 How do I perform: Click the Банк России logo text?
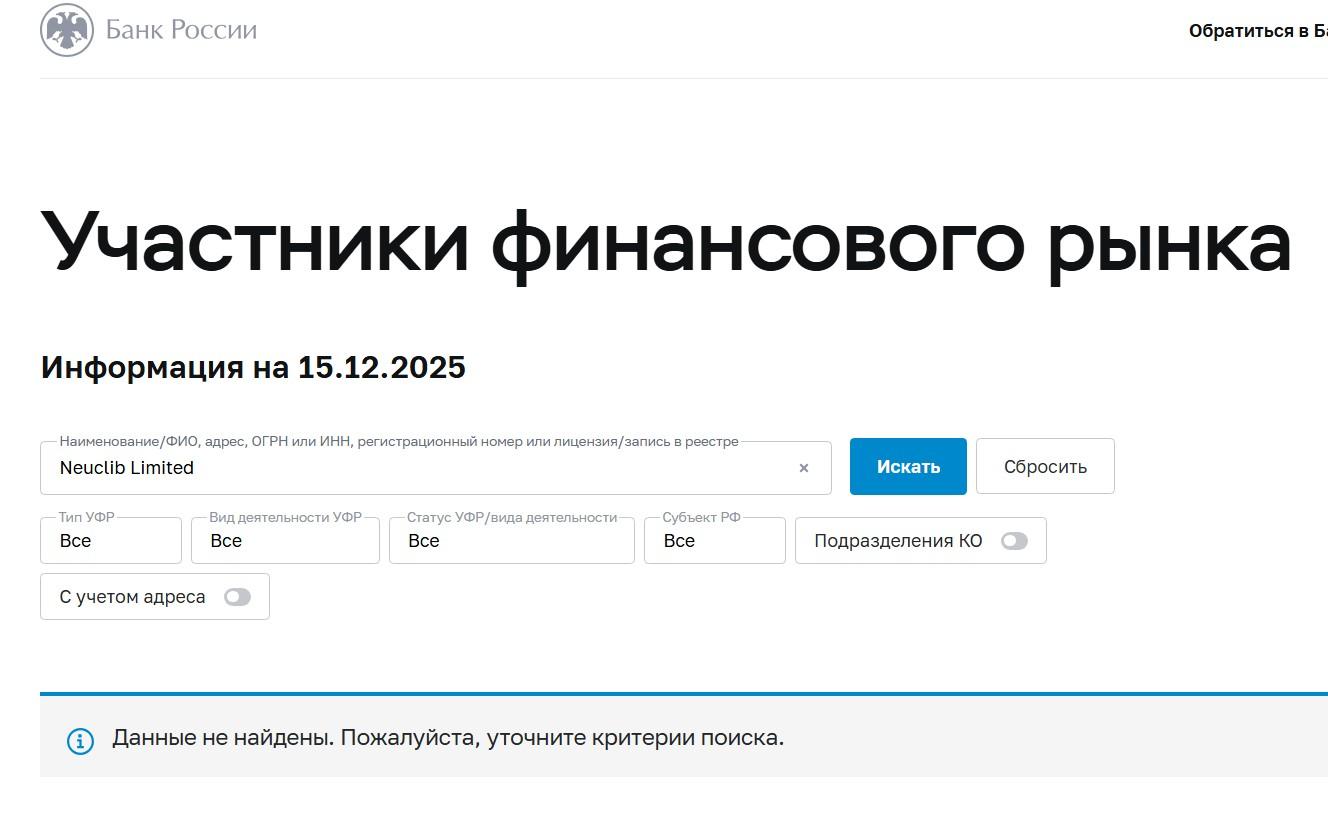[x=182, y=28]
